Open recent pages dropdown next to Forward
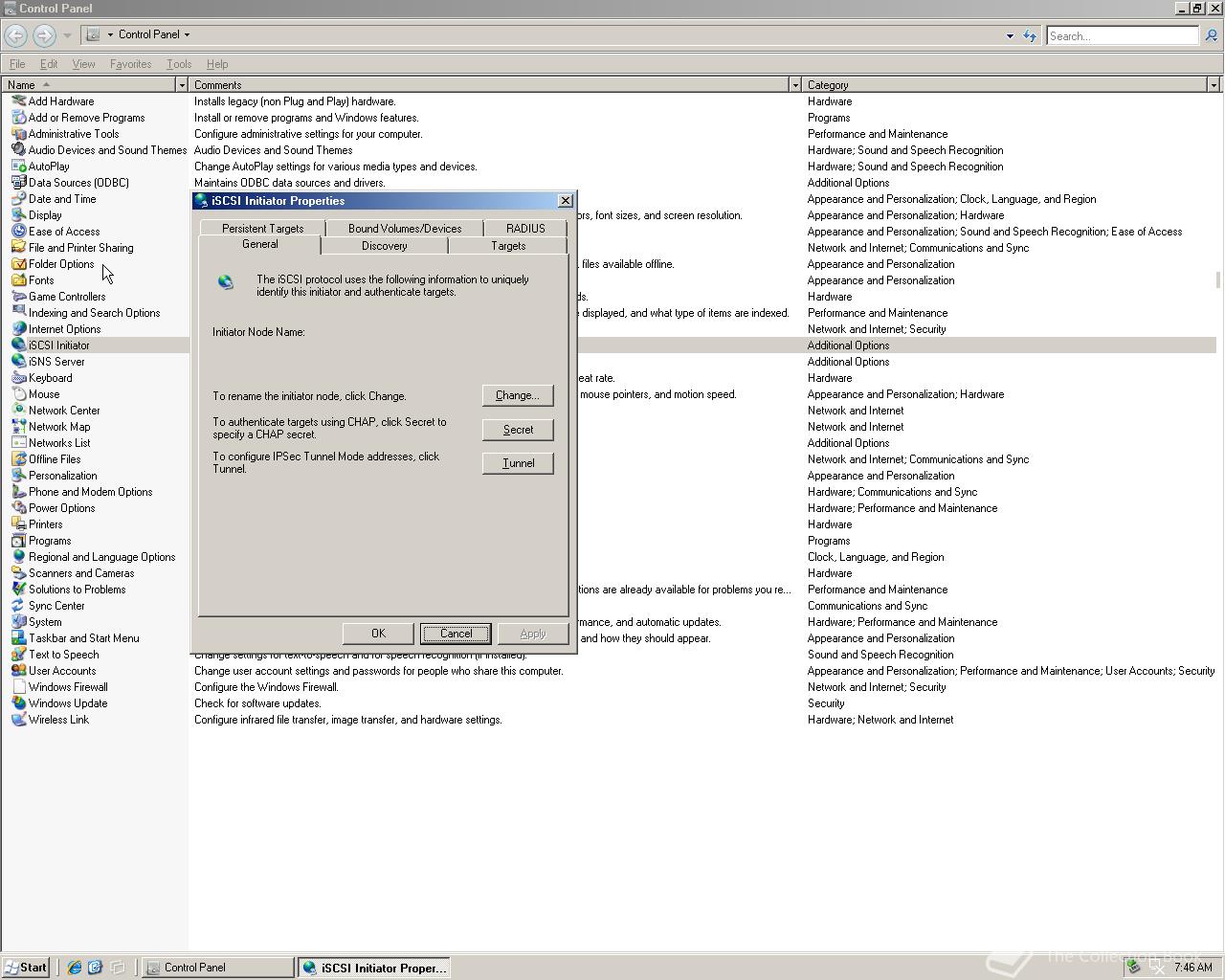 click(x=67, y=36)
